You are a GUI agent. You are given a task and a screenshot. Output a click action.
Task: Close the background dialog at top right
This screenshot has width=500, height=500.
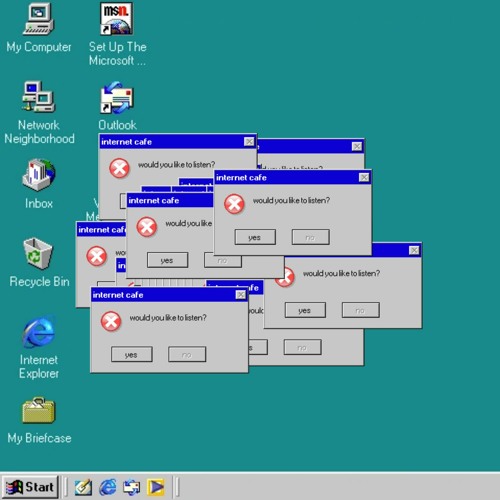tap(357, 146)
